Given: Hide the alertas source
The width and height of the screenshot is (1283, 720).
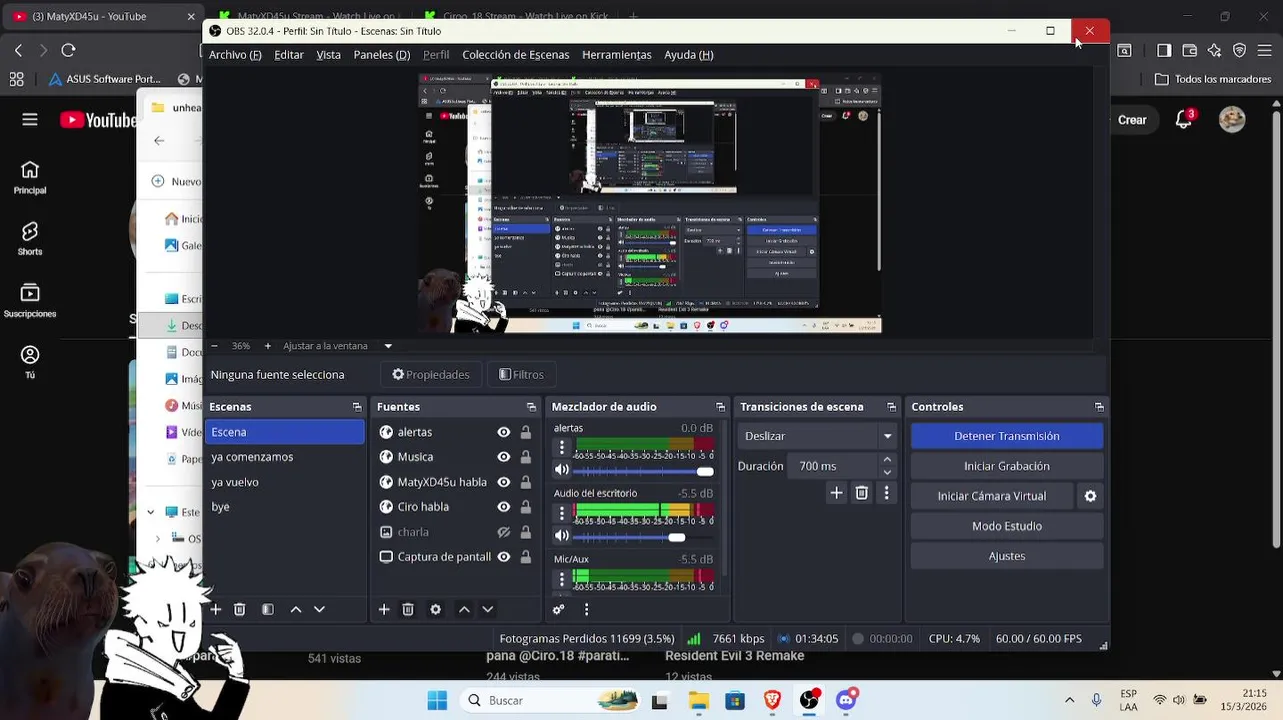Looking at the screenshot, I should pyautogui.click(x=504, y=432).
